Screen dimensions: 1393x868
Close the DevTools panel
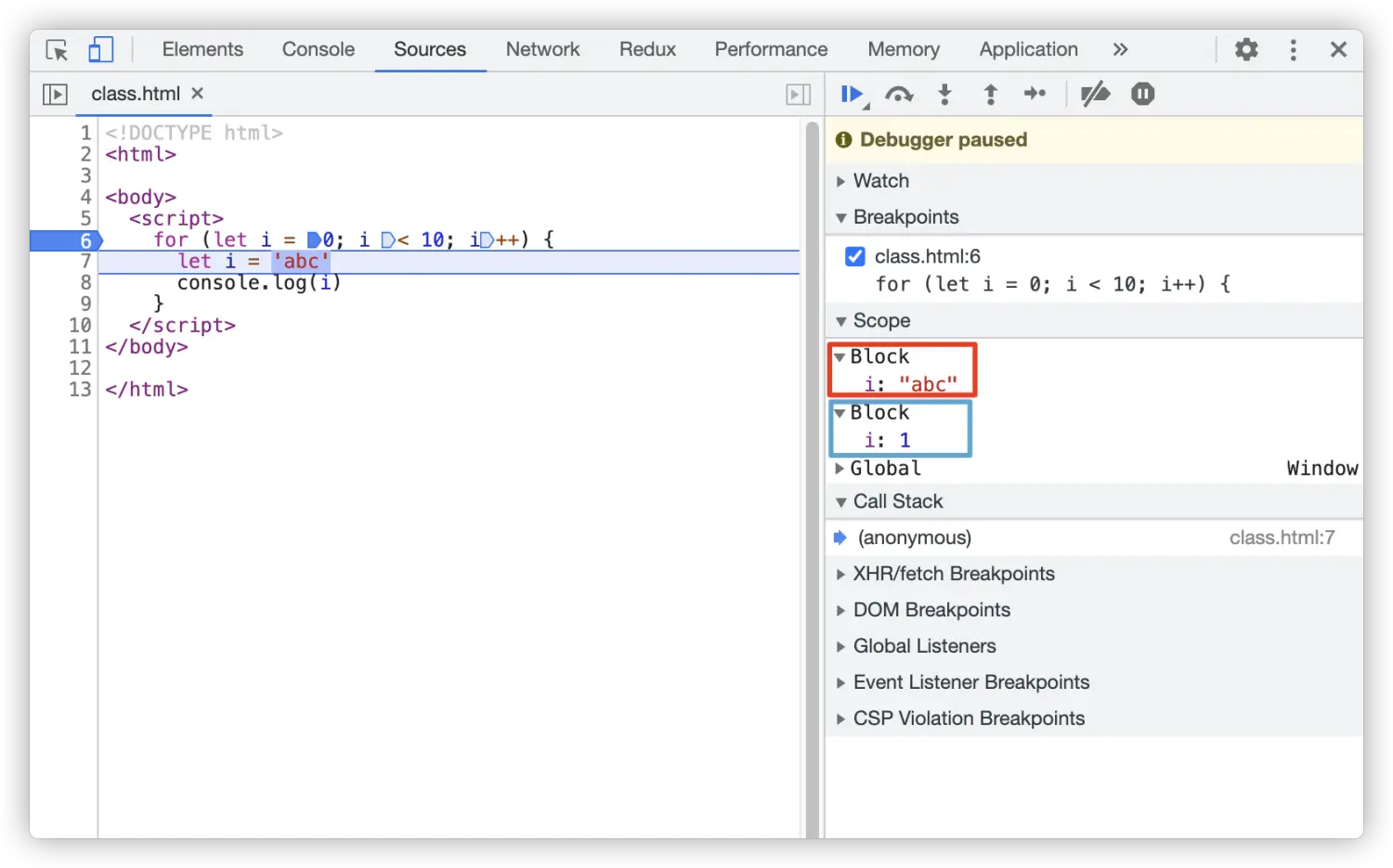(1338, 49)
